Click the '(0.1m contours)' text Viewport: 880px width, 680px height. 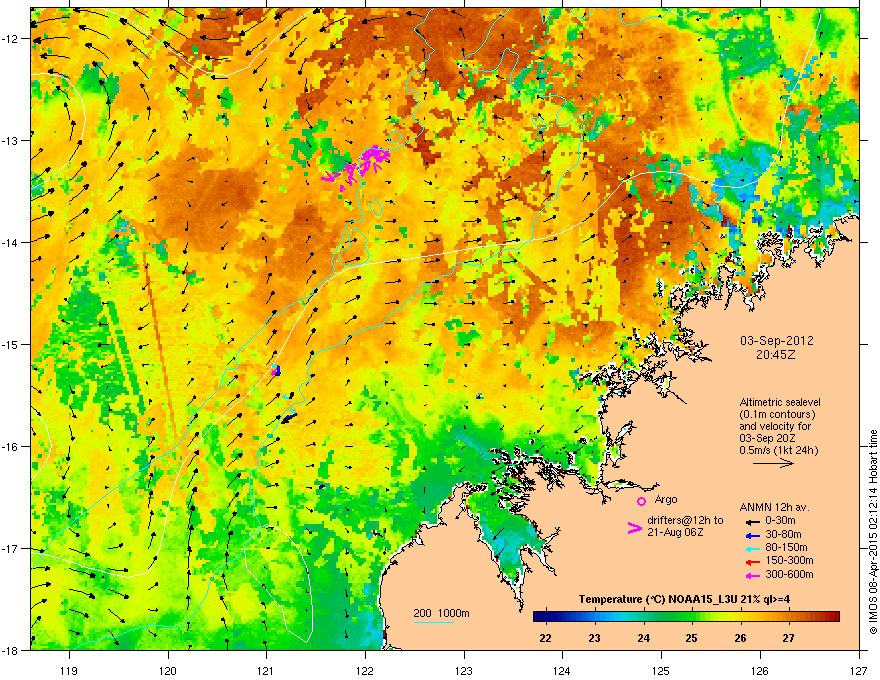point(777,415)
